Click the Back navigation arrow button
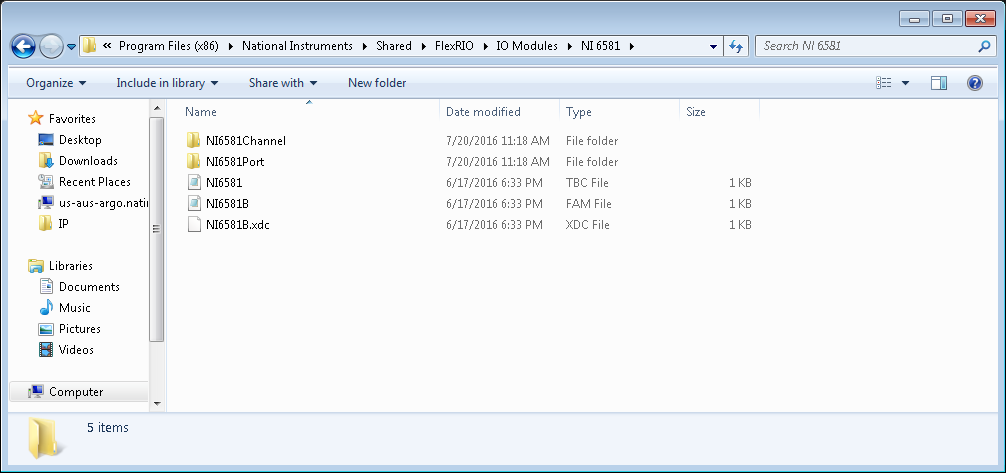Image resolution: width=1008 pixels, height=474 pixels. (23, 46)
